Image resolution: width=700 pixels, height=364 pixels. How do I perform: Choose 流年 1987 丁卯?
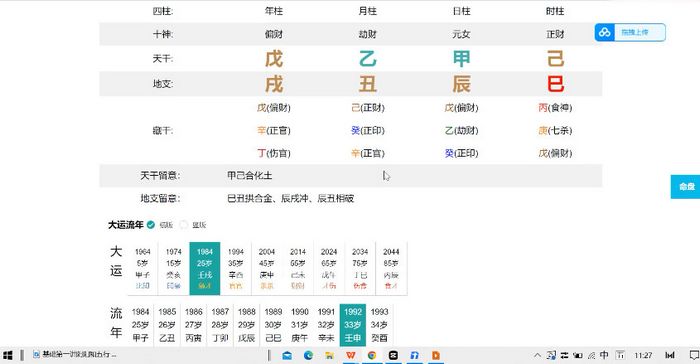[x=220, y=325]
